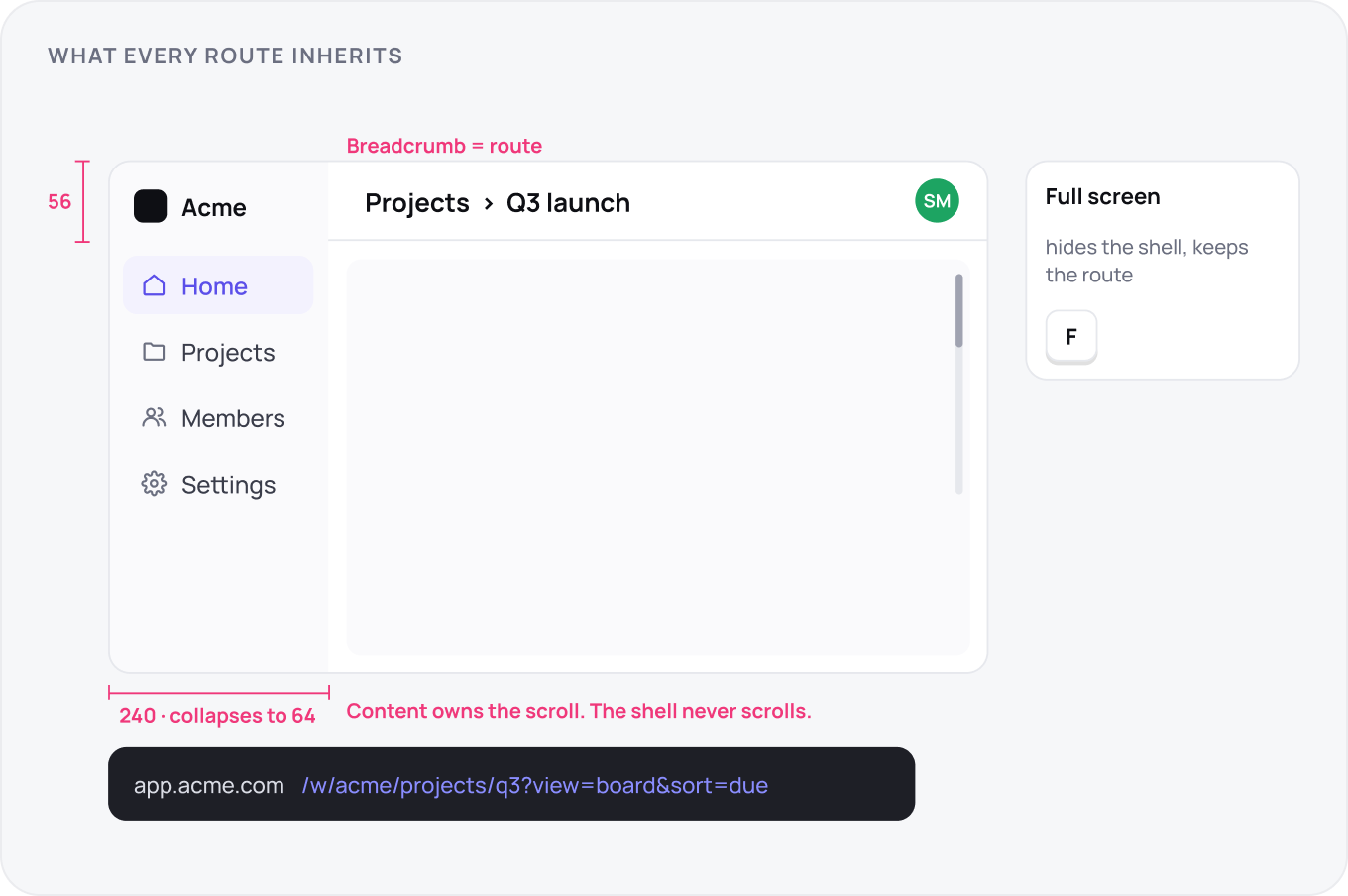Click the Q3 launch breadcrumb
Image resolution: width=1348 pixels, height=896 pixels.
[568, 203]
